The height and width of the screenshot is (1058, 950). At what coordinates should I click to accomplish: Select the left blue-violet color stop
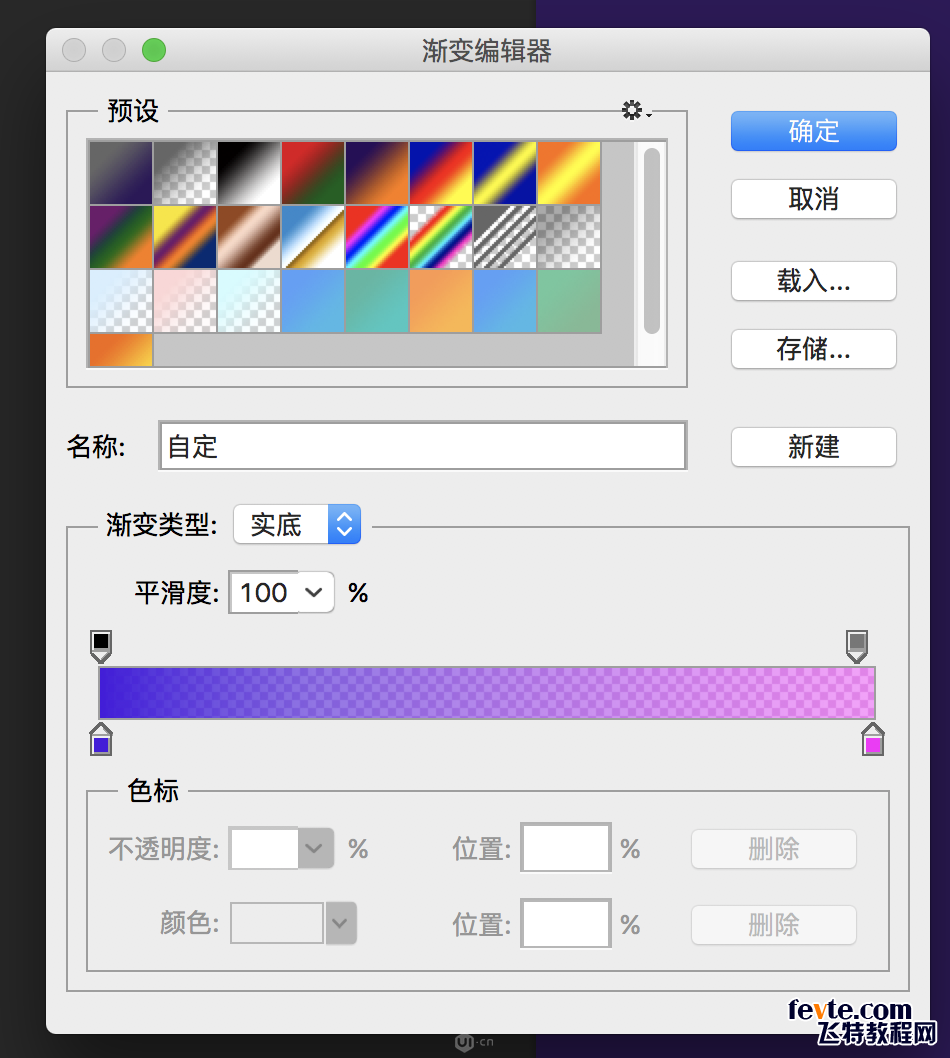(x=101, y=740)
